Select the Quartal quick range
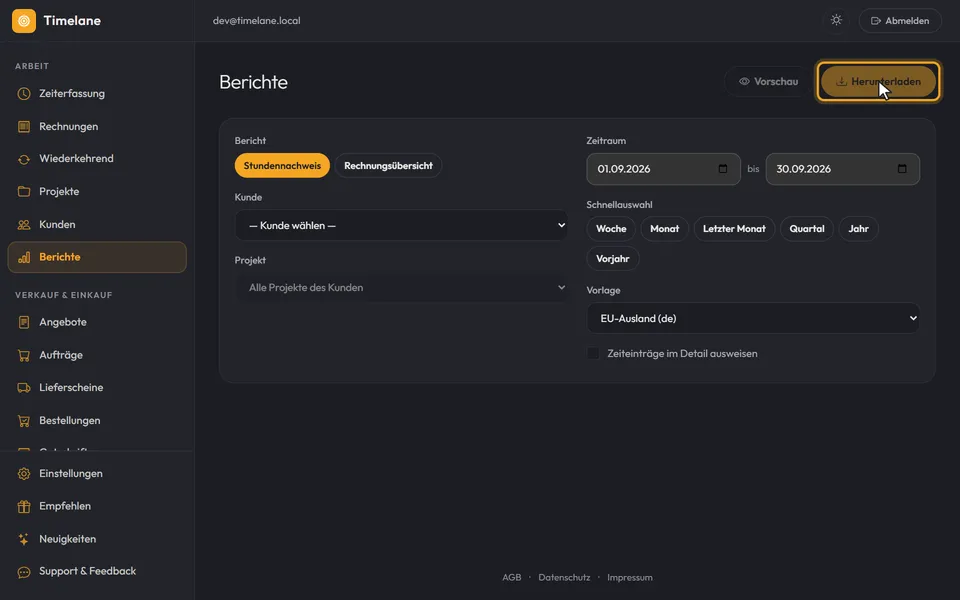 807,229
